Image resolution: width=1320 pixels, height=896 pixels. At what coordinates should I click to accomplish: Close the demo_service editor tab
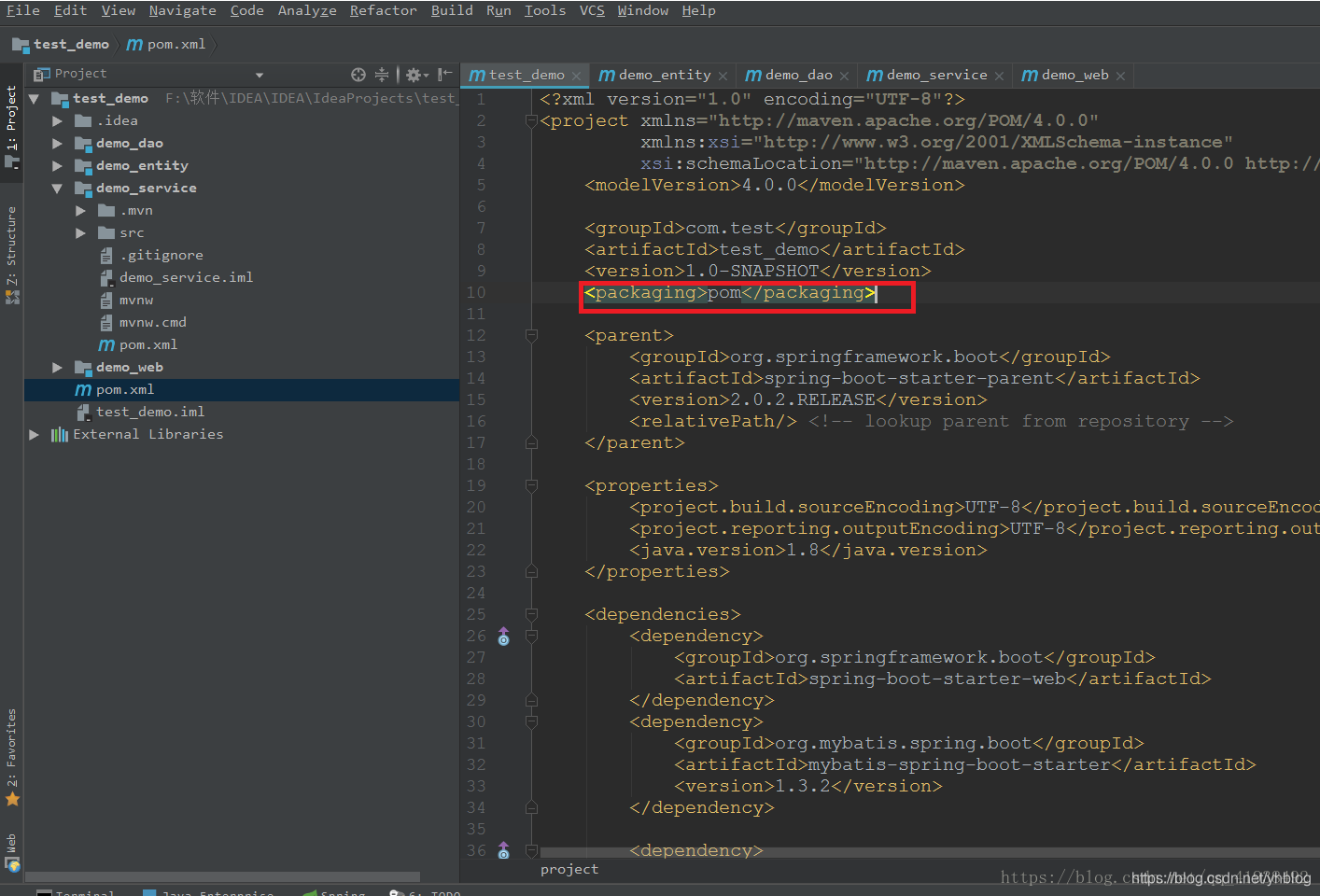(1000, 76)
